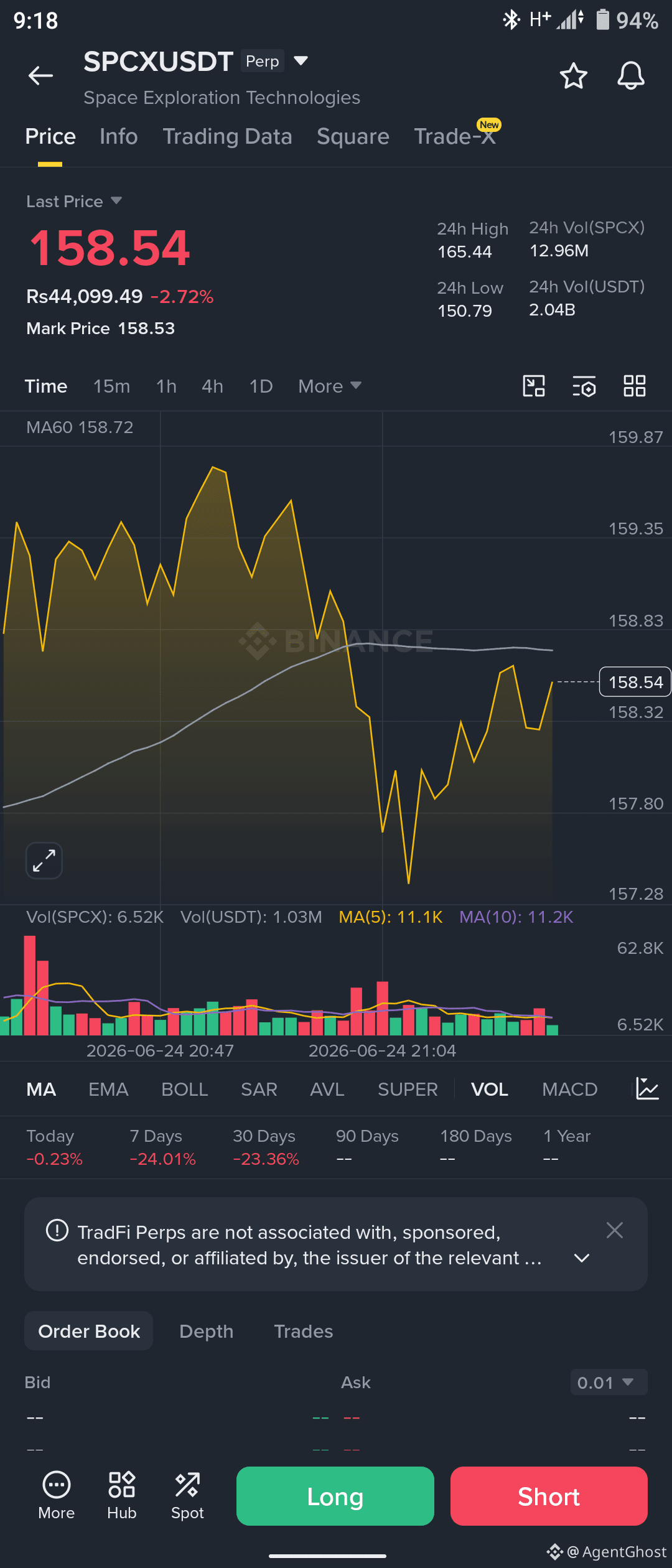672x1568 pixels.
Task: Tap the back arrow icon
Action: coord(40,76)
